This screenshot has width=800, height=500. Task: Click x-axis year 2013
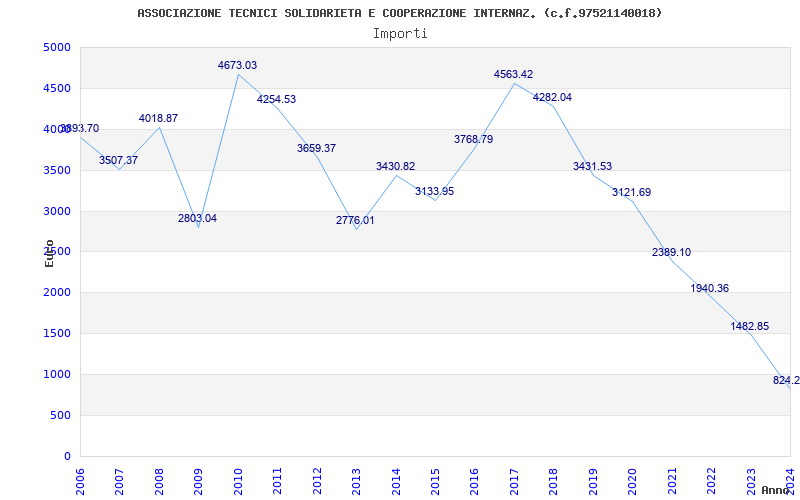[x=356, y=481]
